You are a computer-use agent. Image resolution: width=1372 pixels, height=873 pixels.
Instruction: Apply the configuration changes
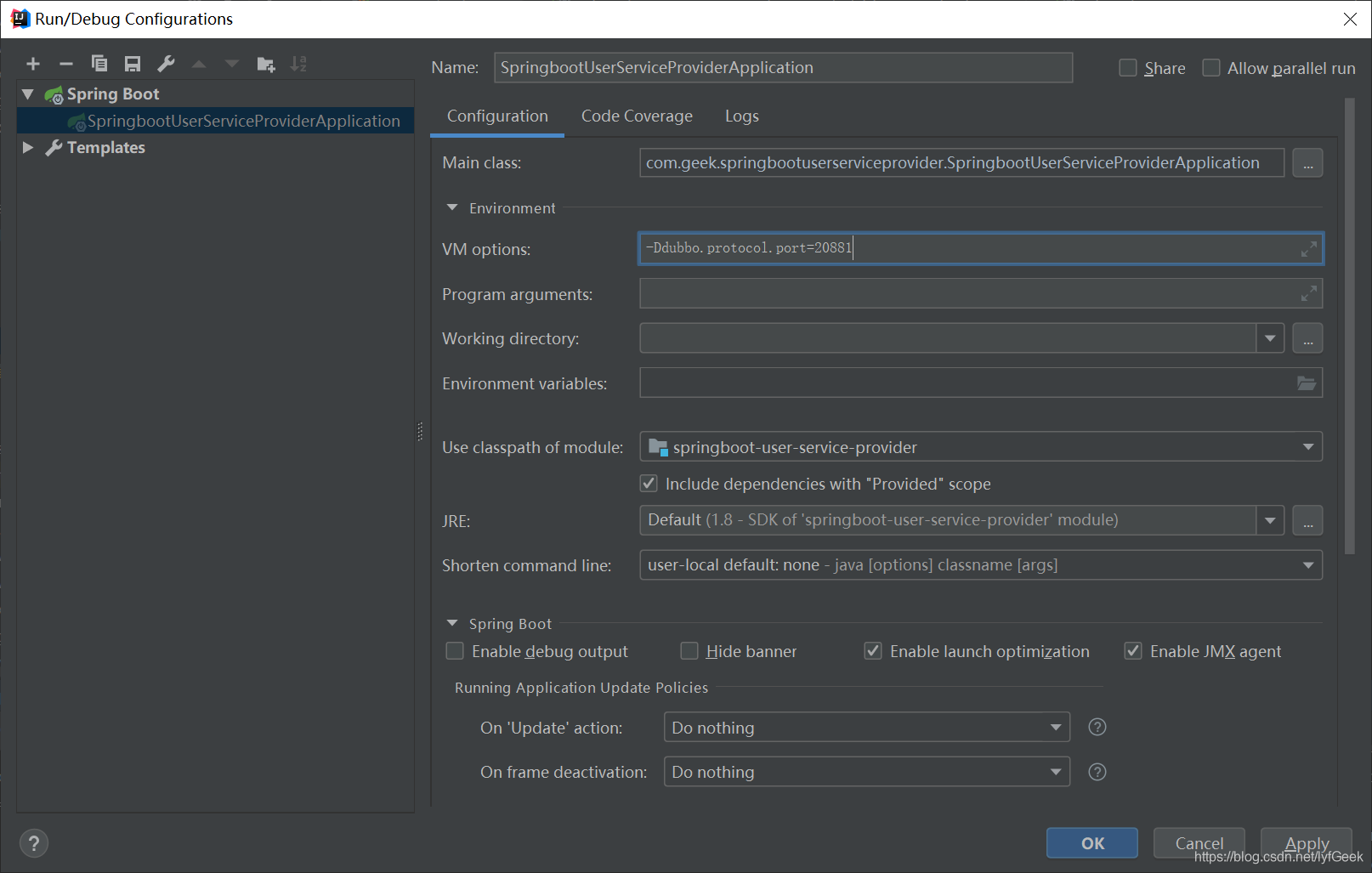pos(1307,843)
